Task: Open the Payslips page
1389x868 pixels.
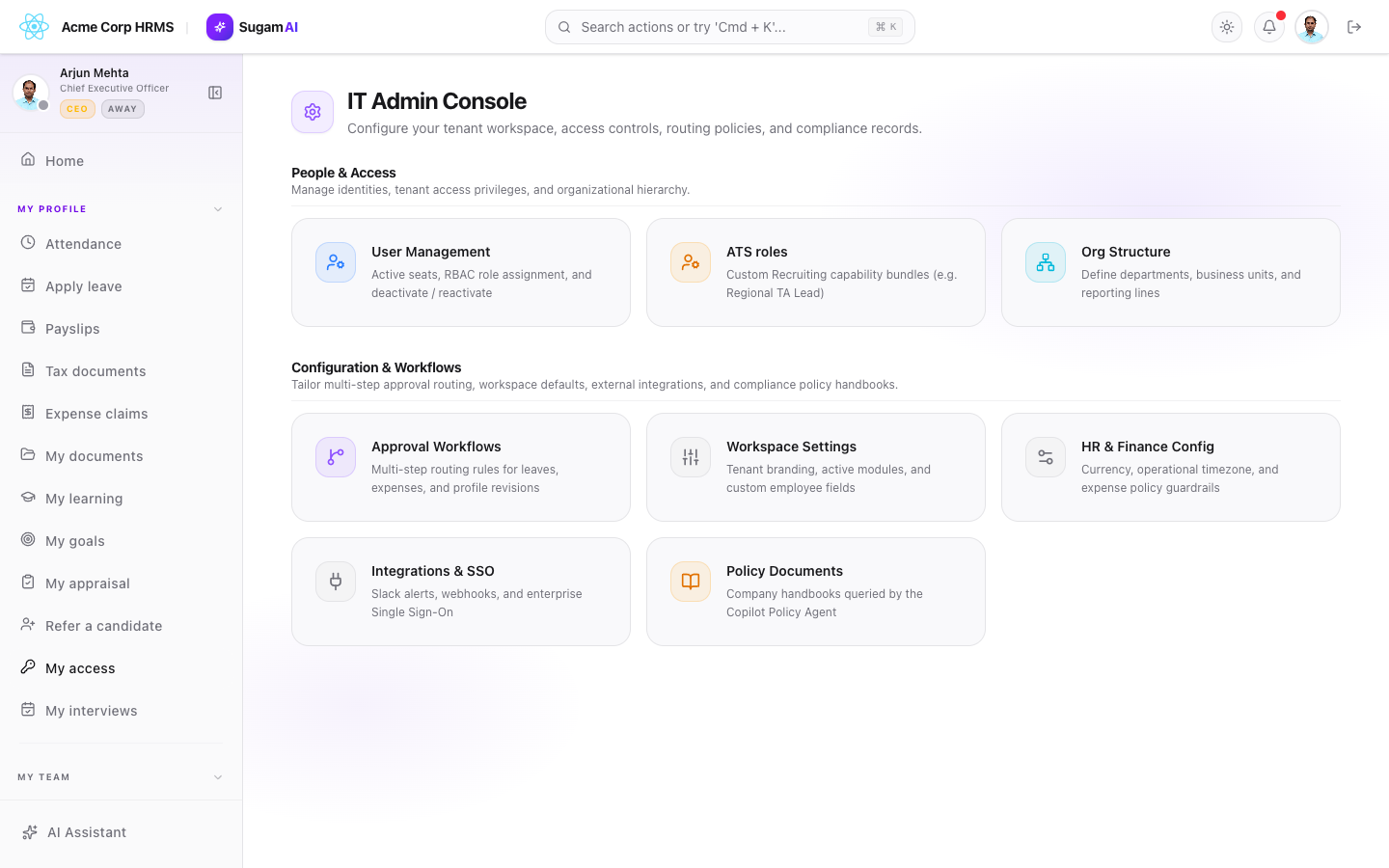Action: coord(122,329)
